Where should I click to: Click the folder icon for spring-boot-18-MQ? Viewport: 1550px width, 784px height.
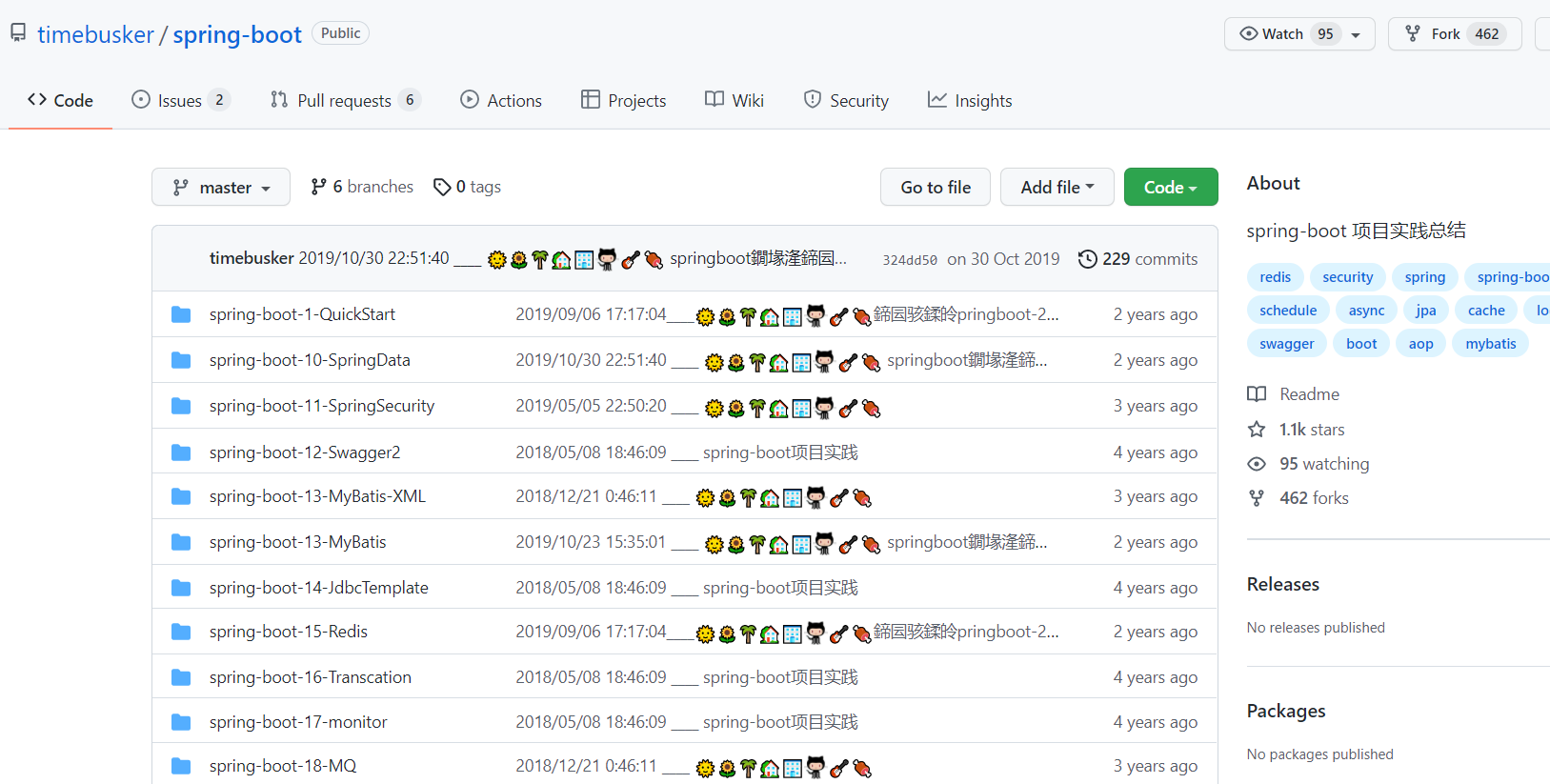coord(181,766)
